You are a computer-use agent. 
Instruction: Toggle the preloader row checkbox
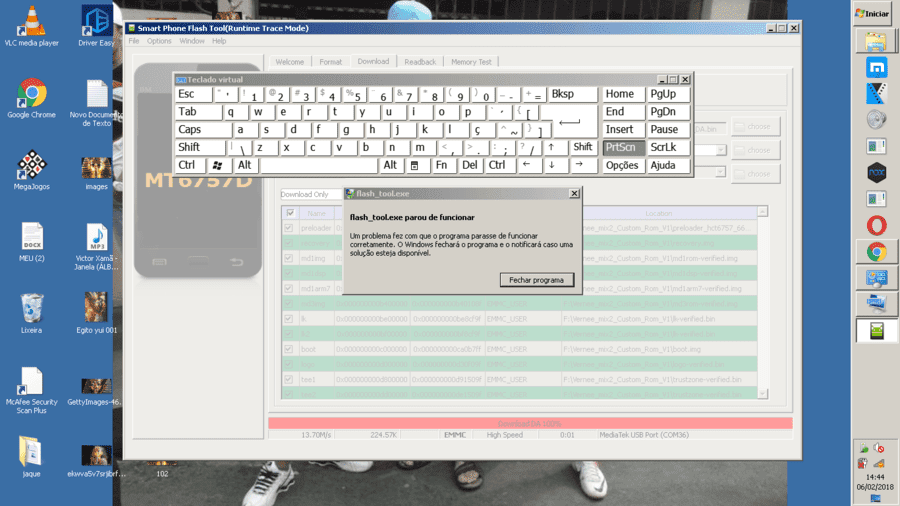click(x=289, y=228)
